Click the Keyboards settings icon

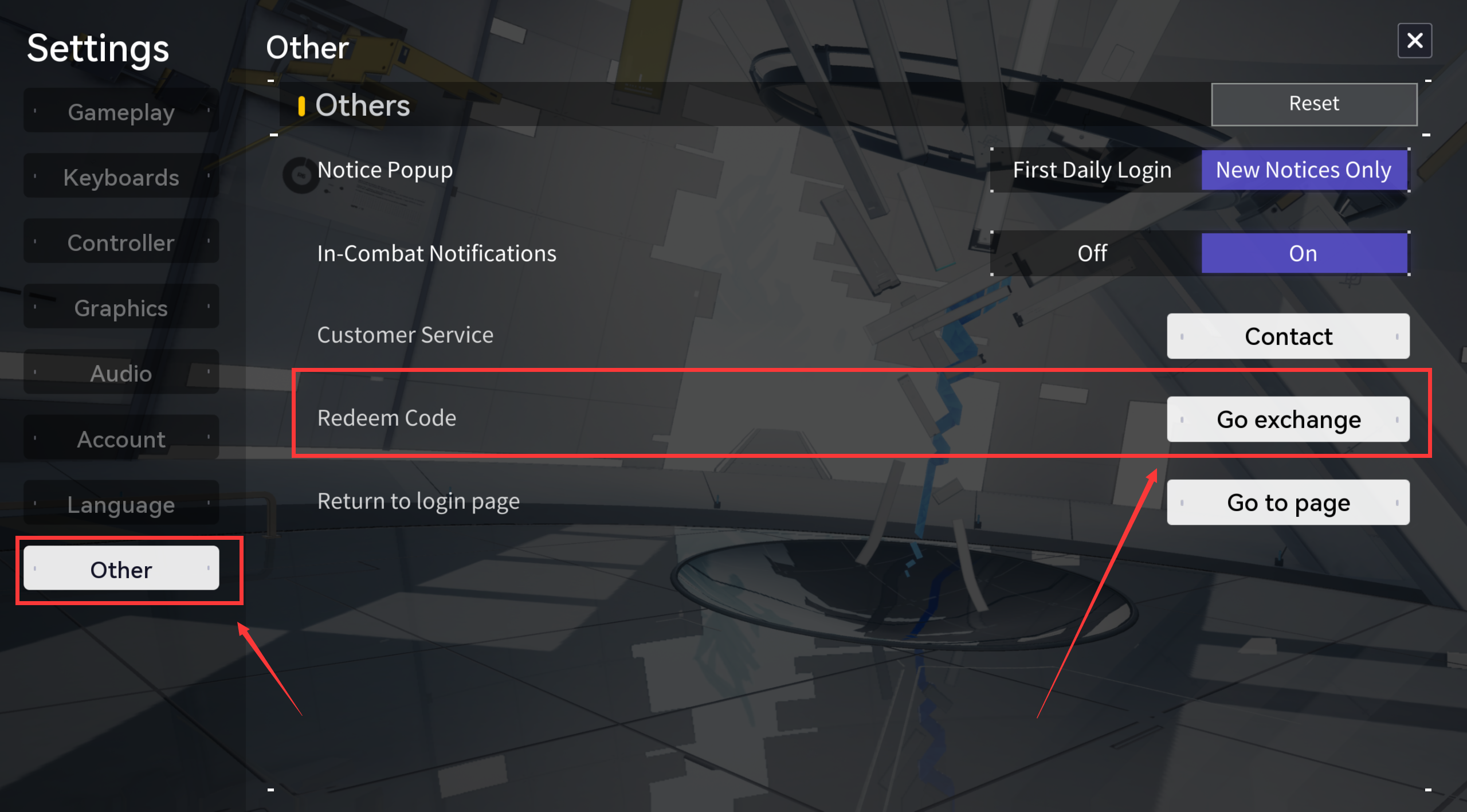click(x=120, y=177)
